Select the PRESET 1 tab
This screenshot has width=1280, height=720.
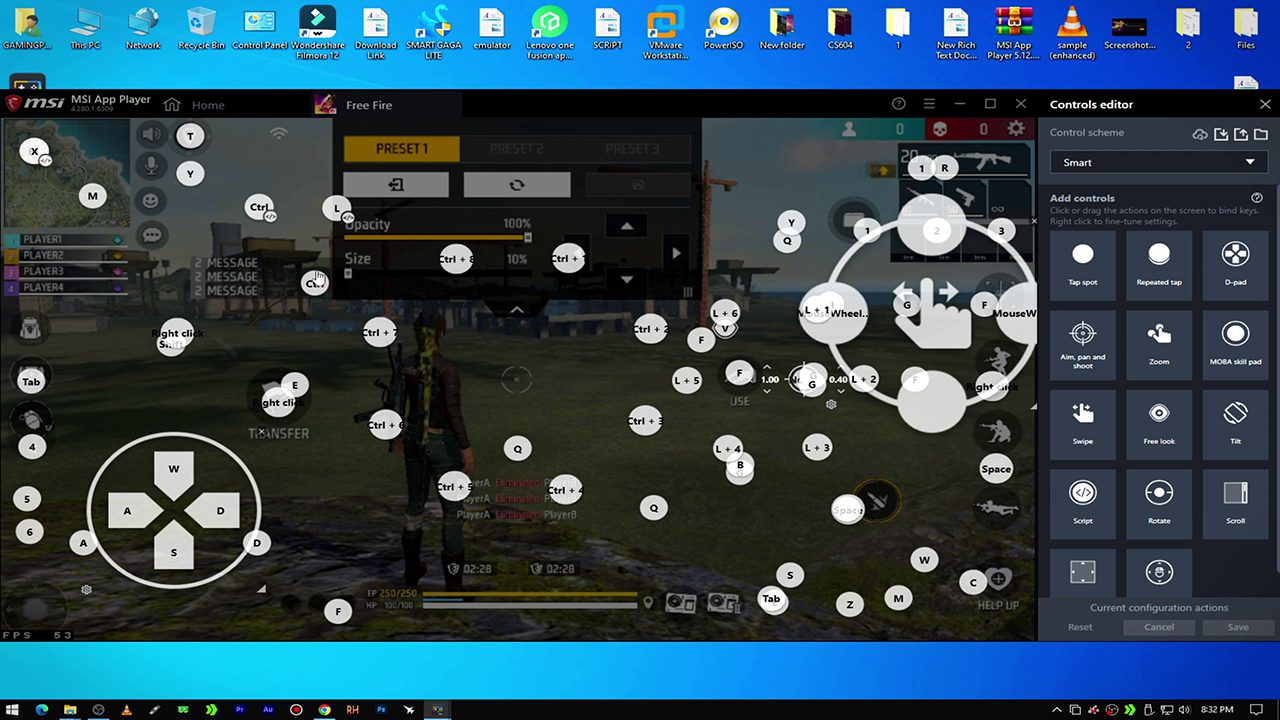402,148
